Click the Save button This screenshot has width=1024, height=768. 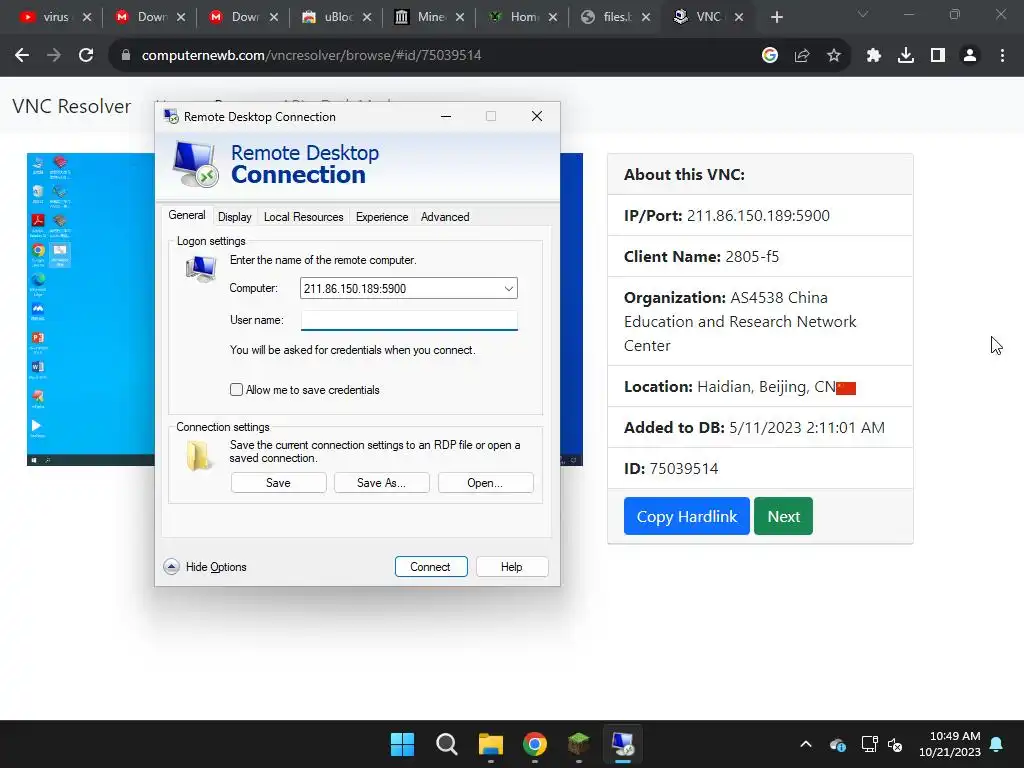tap(278, 483)
